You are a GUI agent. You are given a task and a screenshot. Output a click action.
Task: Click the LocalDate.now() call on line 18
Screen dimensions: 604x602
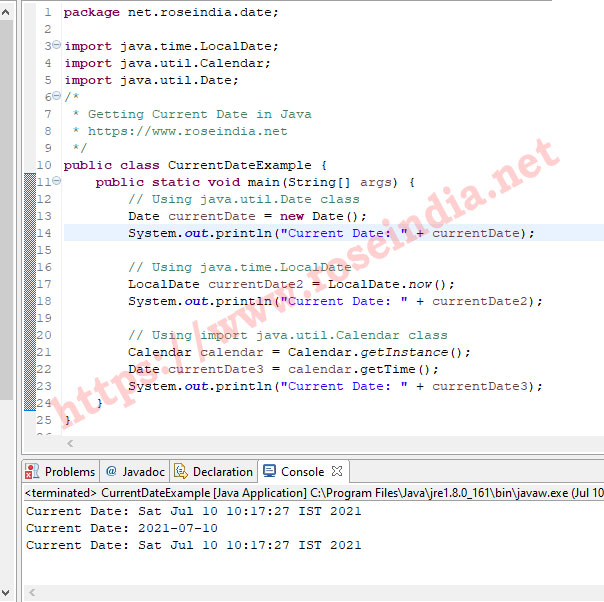click(391, 284)
